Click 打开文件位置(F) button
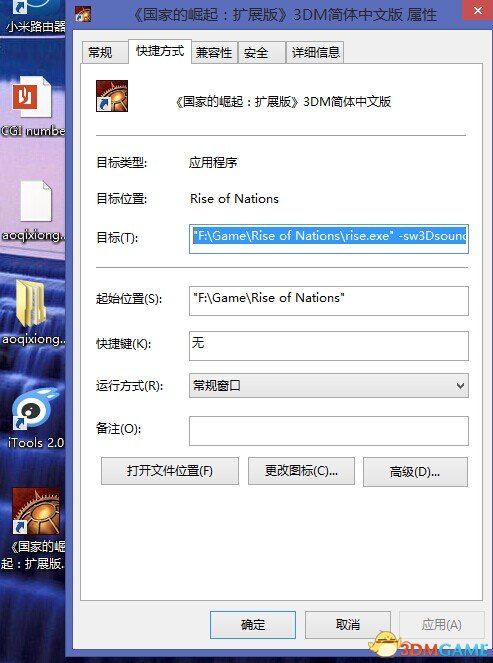Screen dimensions: 493x663 [x=170, y=471]
